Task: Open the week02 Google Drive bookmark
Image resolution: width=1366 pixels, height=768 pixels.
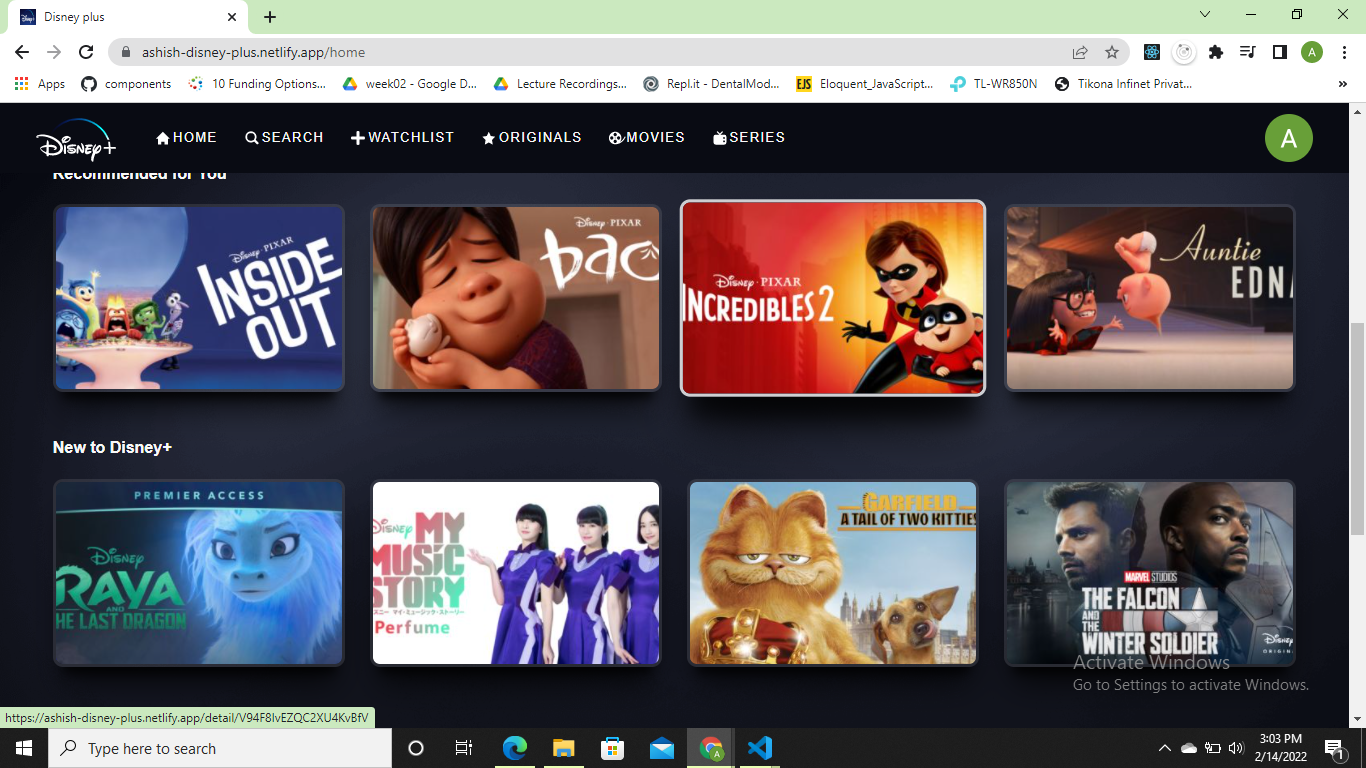Action: [410, 84]
